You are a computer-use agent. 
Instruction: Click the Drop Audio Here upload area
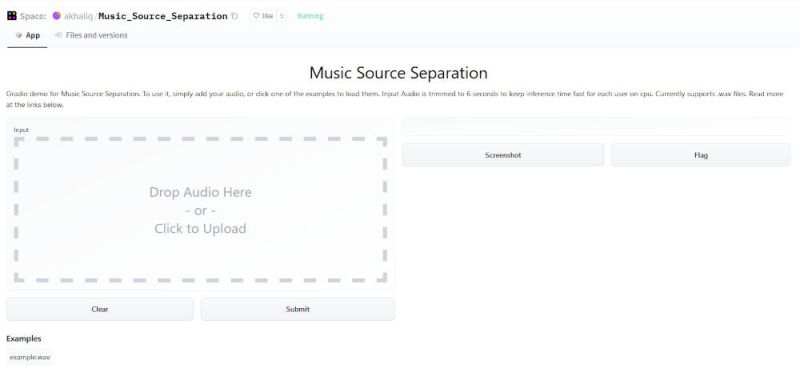pyautogui.click(x=201, y=210)
